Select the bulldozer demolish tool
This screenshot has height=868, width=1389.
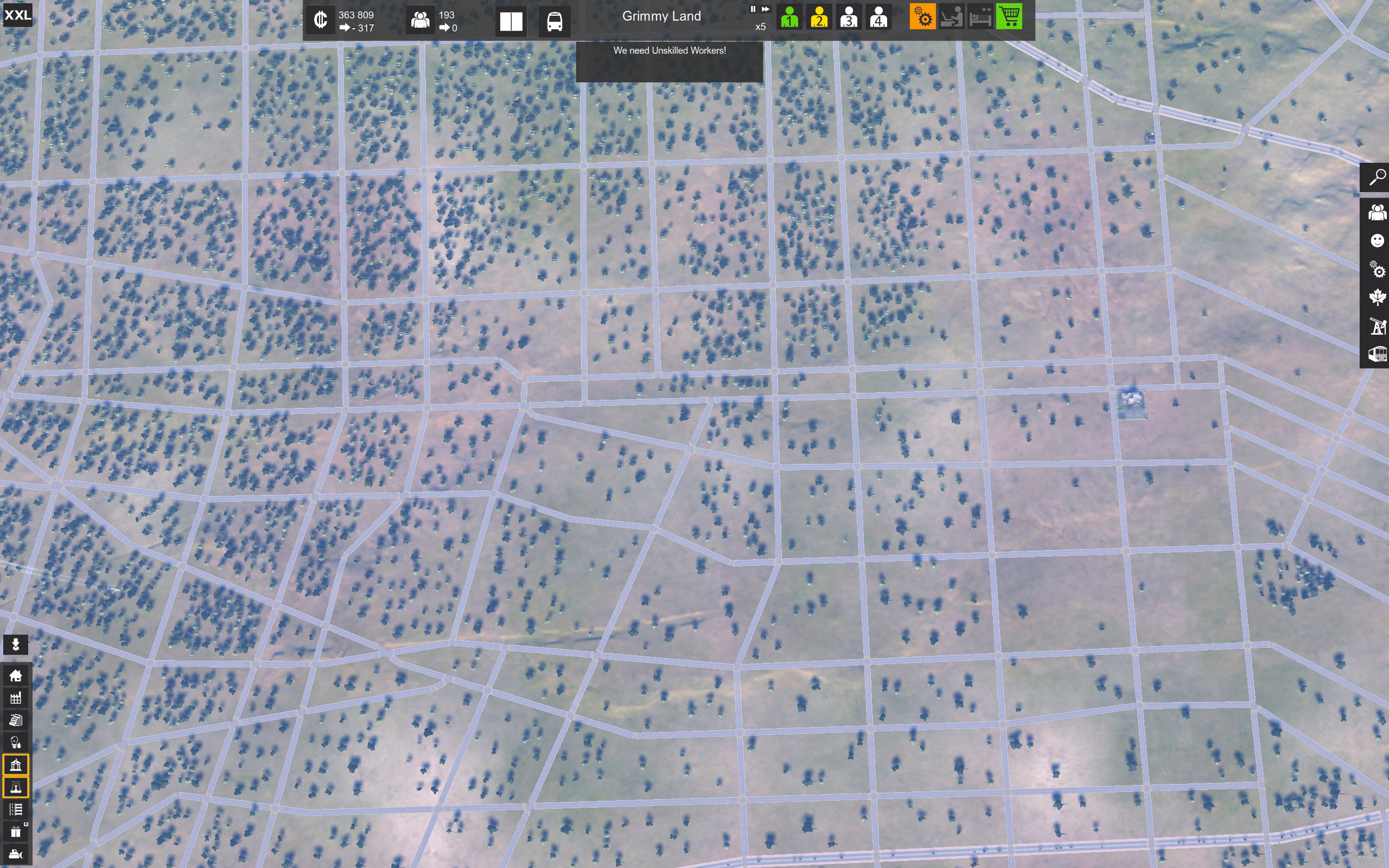[16, 854]
